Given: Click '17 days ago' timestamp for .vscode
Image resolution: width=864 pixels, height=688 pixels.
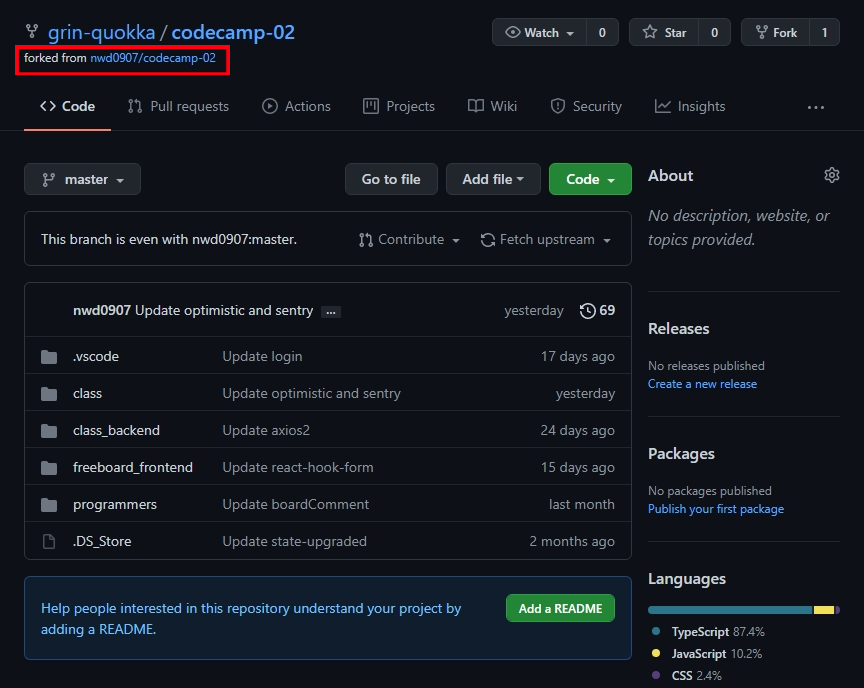Looking at the screenshot, I should pos(577,356).
